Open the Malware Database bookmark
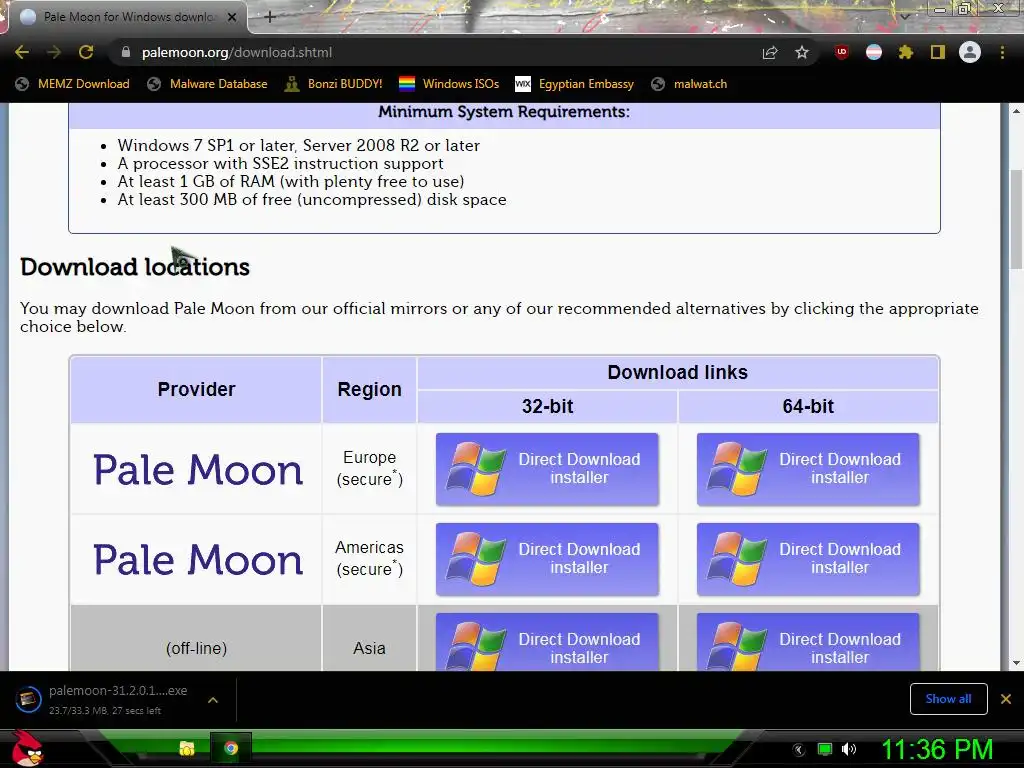Screen dimensions: 1024x768 click(x=207, y=84)
